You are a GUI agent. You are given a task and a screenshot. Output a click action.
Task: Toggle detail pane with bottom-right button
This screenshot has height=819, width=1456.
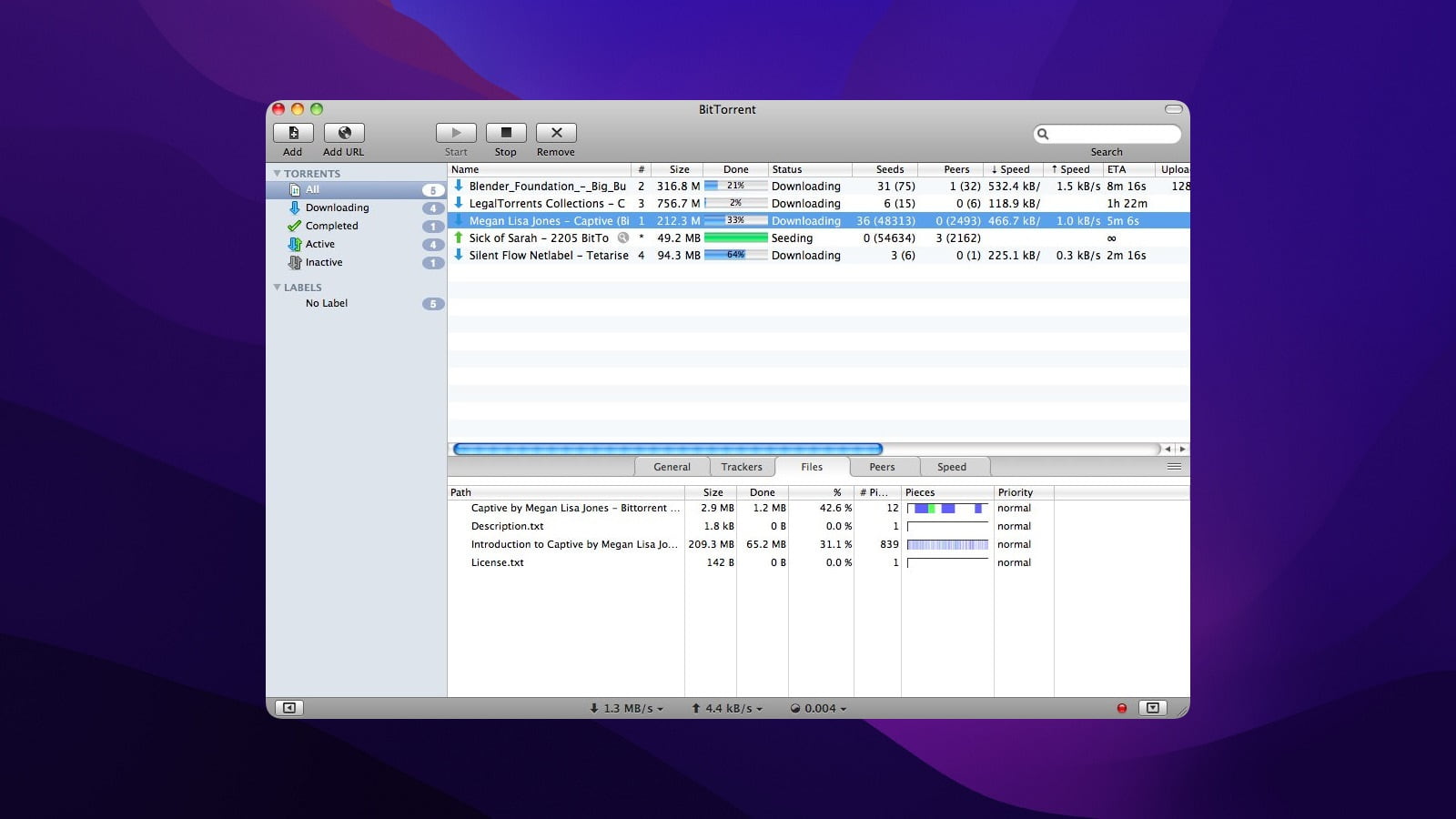click(x=1153, y=708)
